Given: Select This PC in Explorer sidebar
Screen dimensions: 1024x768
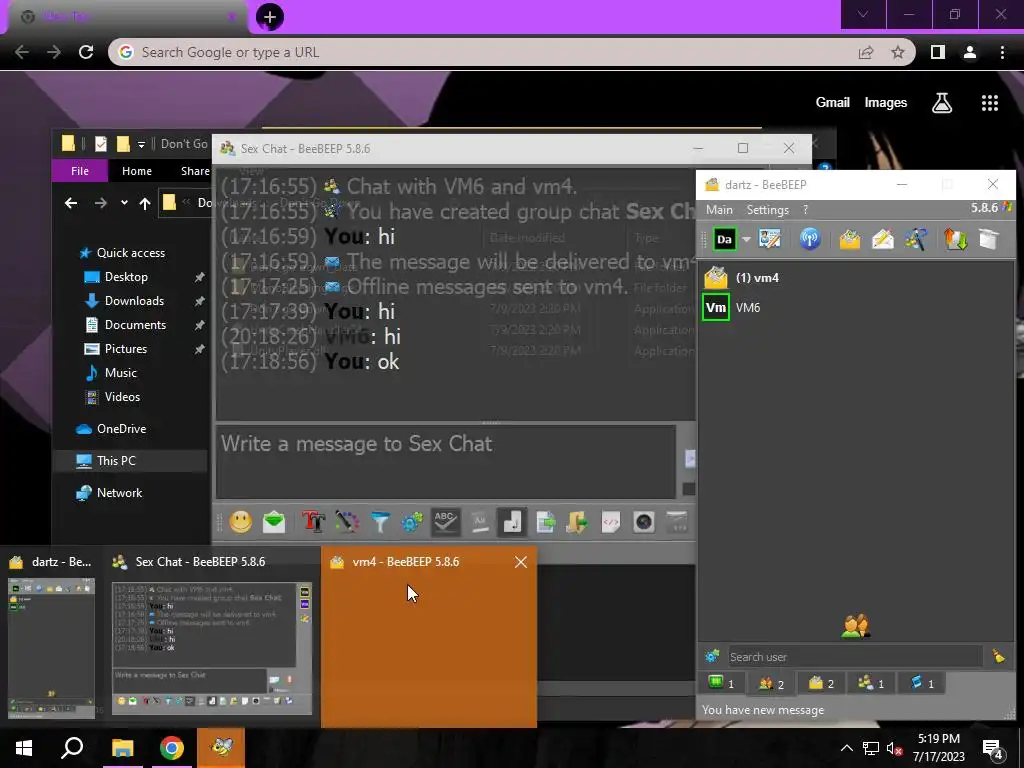Looking at the screenshot, I should pyautogui.click(x=116, y=460).
